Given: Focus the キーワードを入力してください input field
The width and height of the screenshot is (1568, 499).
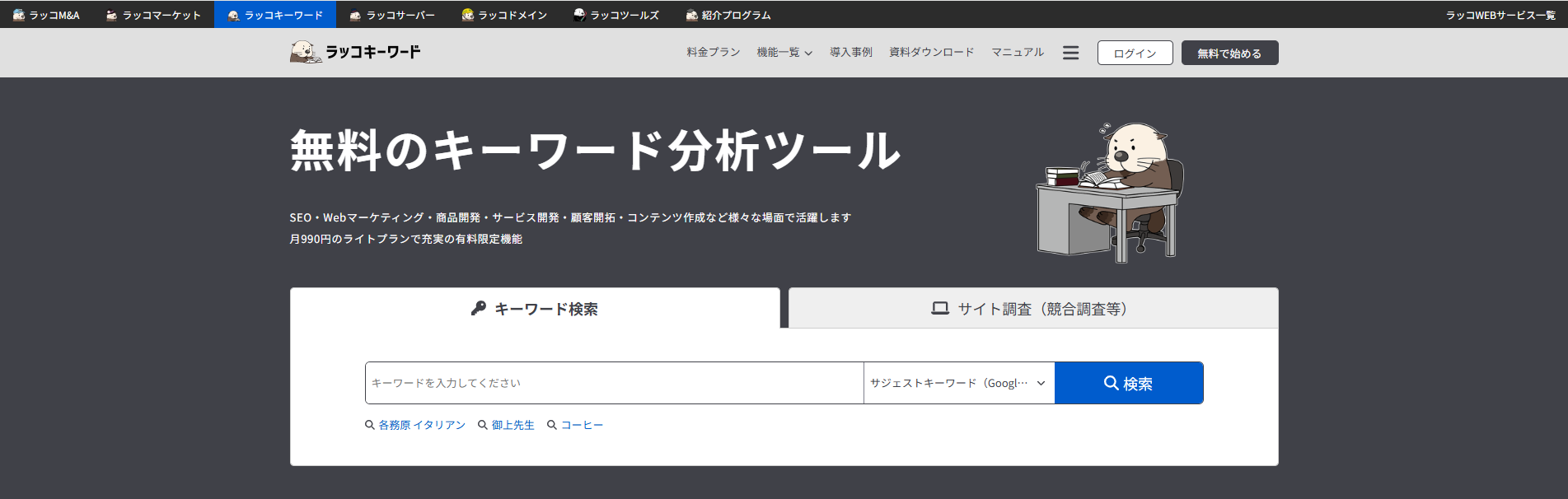Looking at the screenshot, I should click(615, 383).
